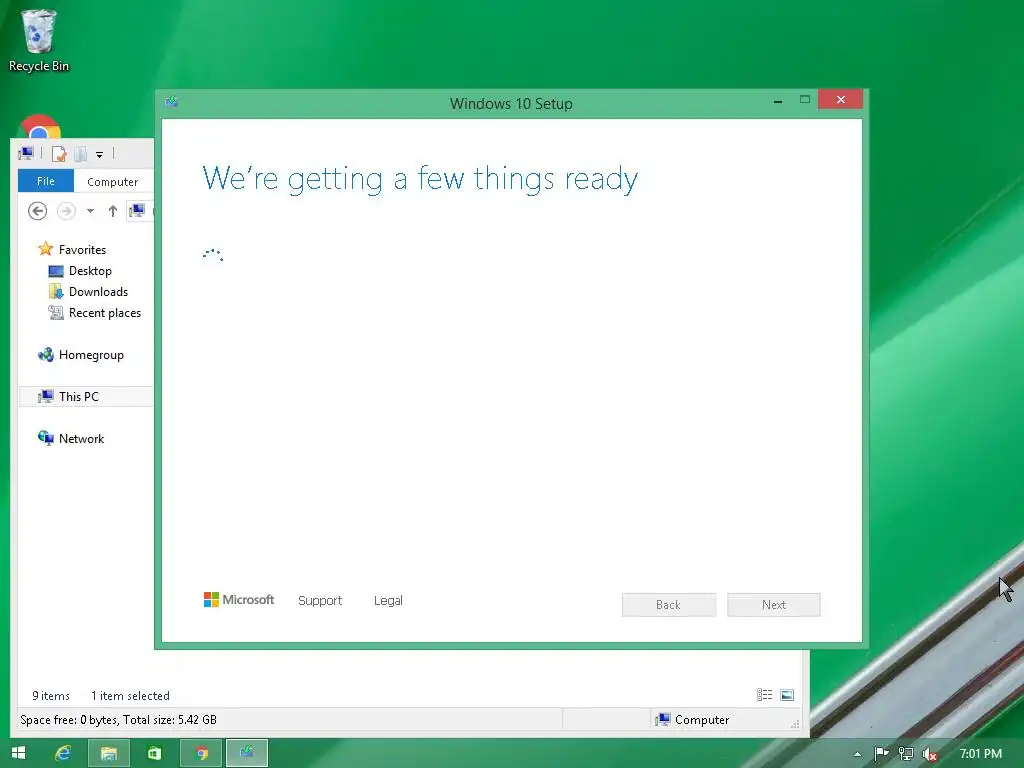Click the Support link in Setup
The image size is (1024, 768).
(x=320, y=600)
